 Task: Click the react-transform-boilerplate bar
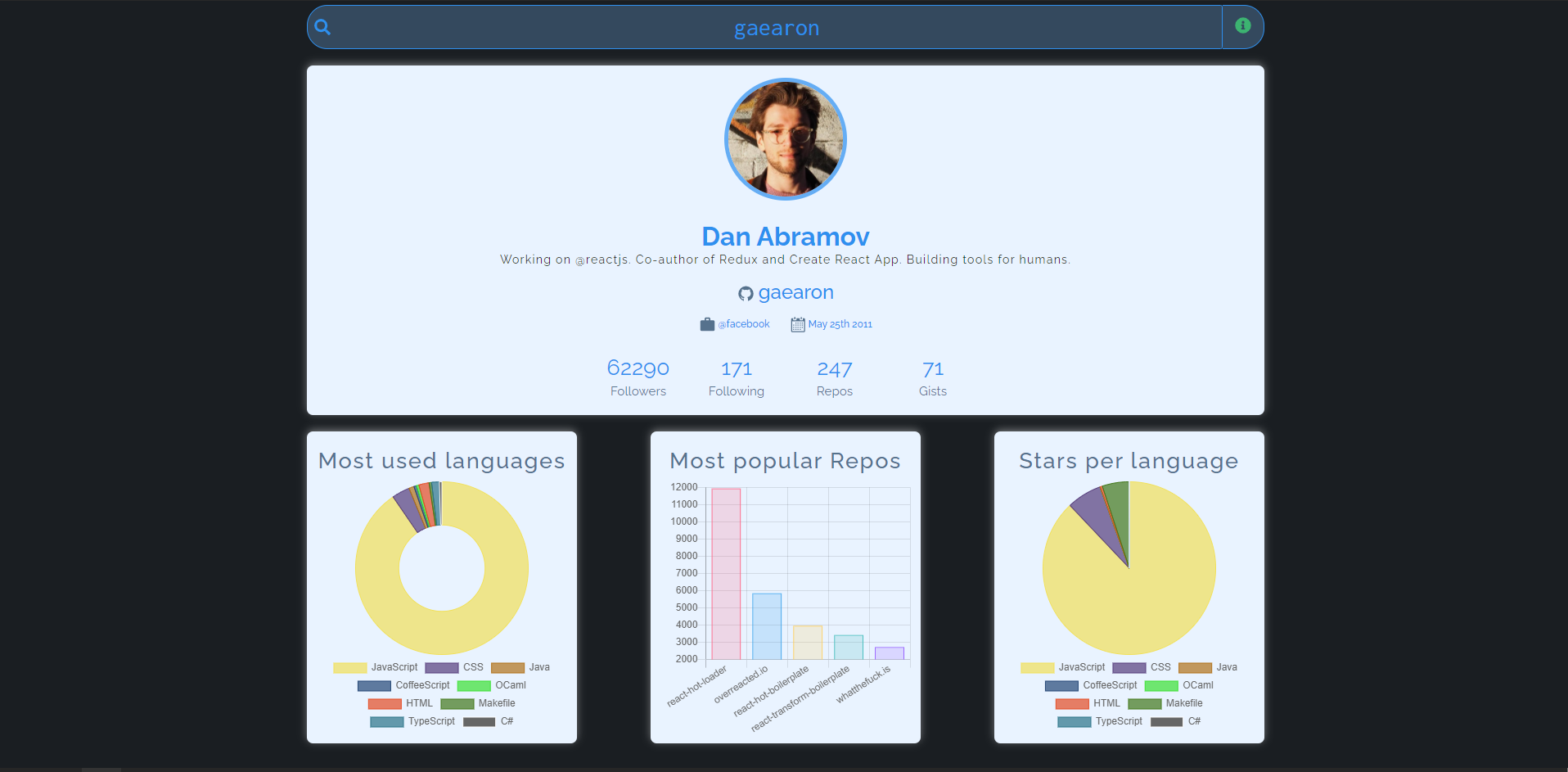[849, 648]
